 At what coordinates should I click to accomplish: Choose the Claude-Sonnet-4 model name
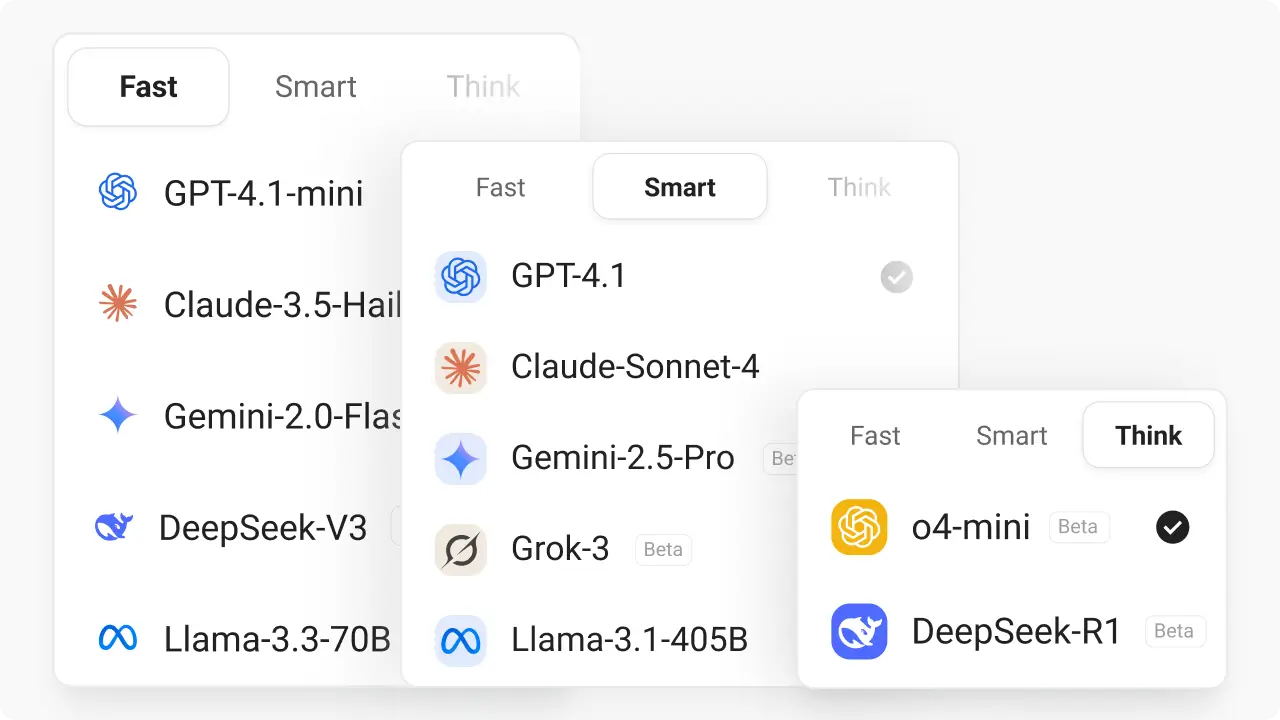point(635,367)
